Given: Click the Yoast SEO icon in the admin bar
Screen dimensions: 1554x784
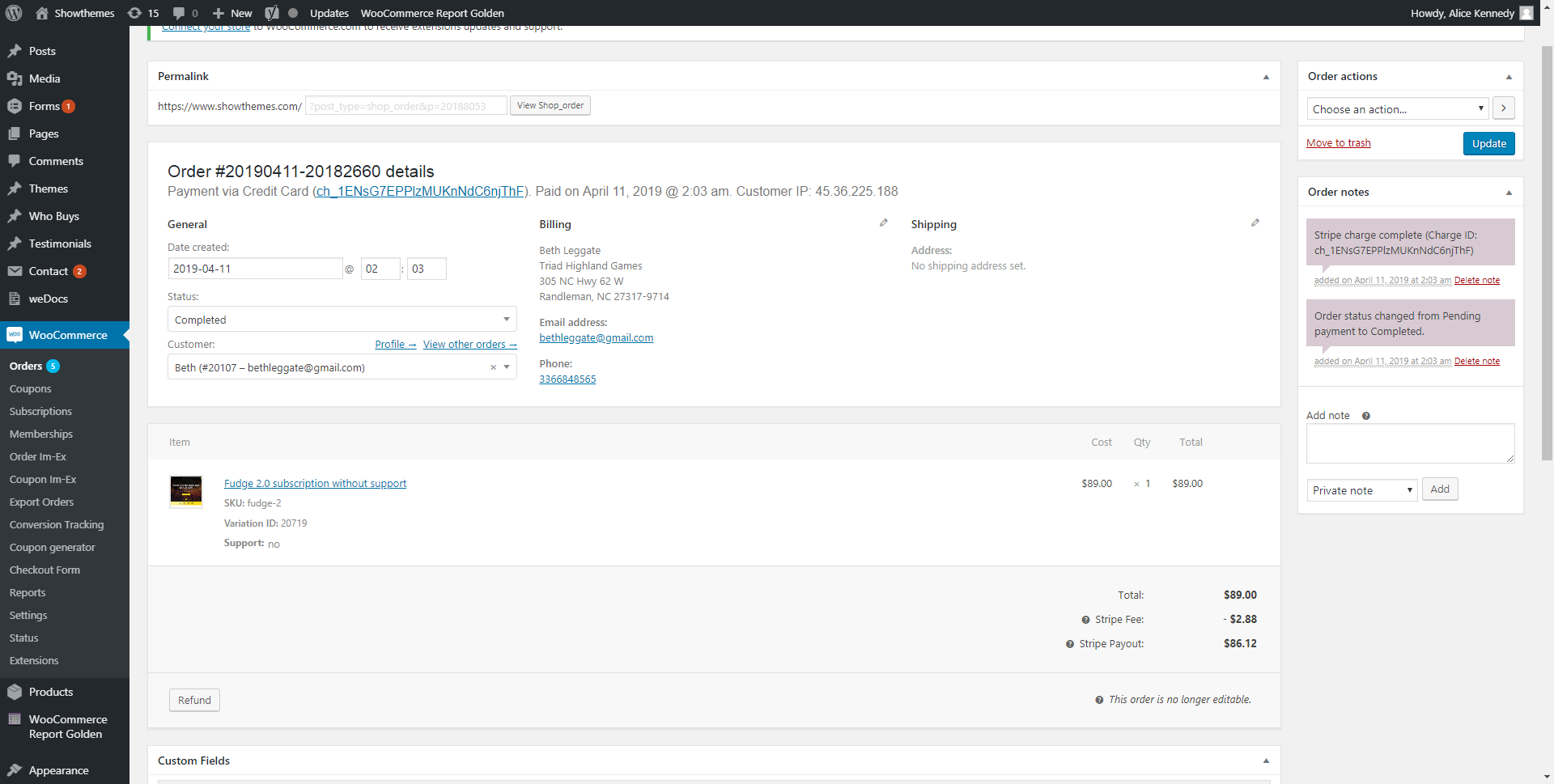Looking at the screenshot, I should click(x=272, y=13).
